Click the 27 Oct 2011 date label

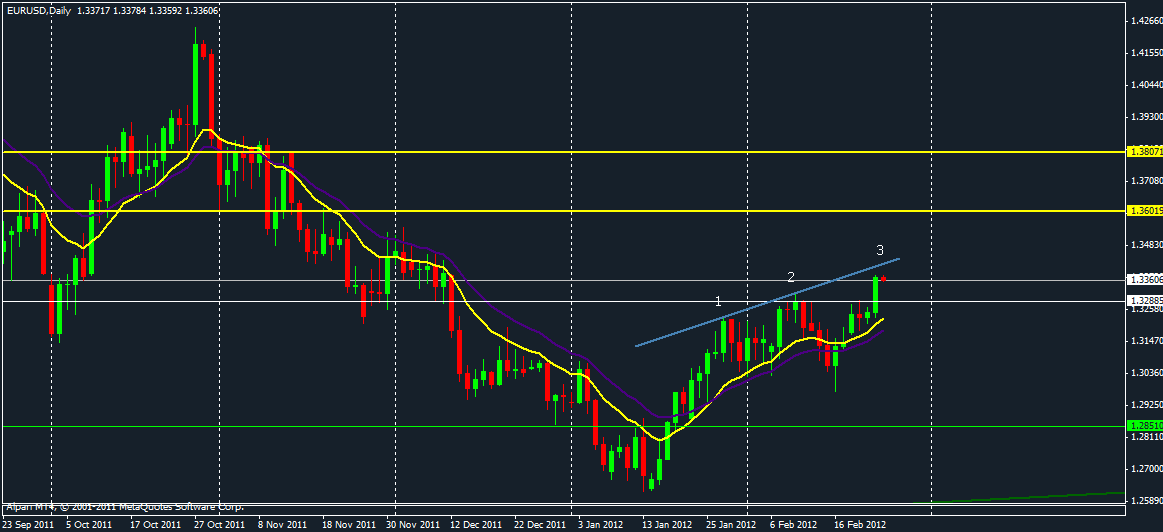222,523
